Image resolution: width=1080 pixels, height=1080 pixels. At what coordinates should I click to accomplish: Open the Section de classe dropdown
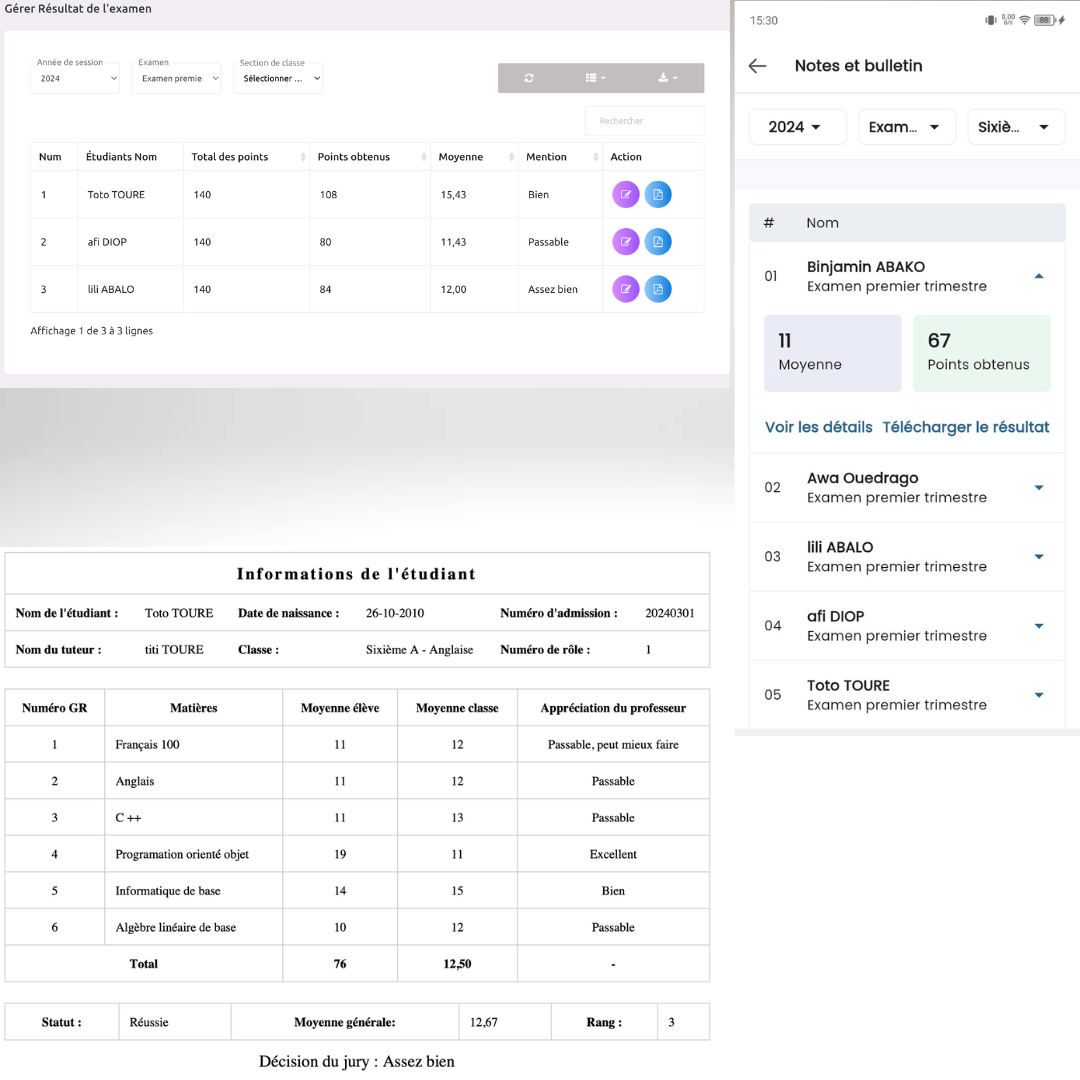(x=278, y=78)
